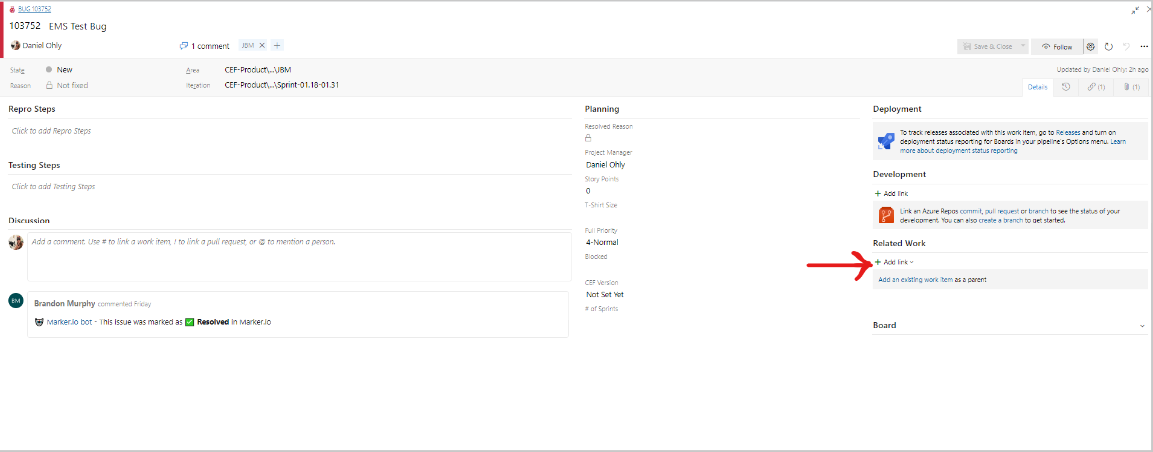The width and height of the screenshot is (1153, 452).
Task: Open the more actions ellipsis menu
Action: [x=1143, y=46]
